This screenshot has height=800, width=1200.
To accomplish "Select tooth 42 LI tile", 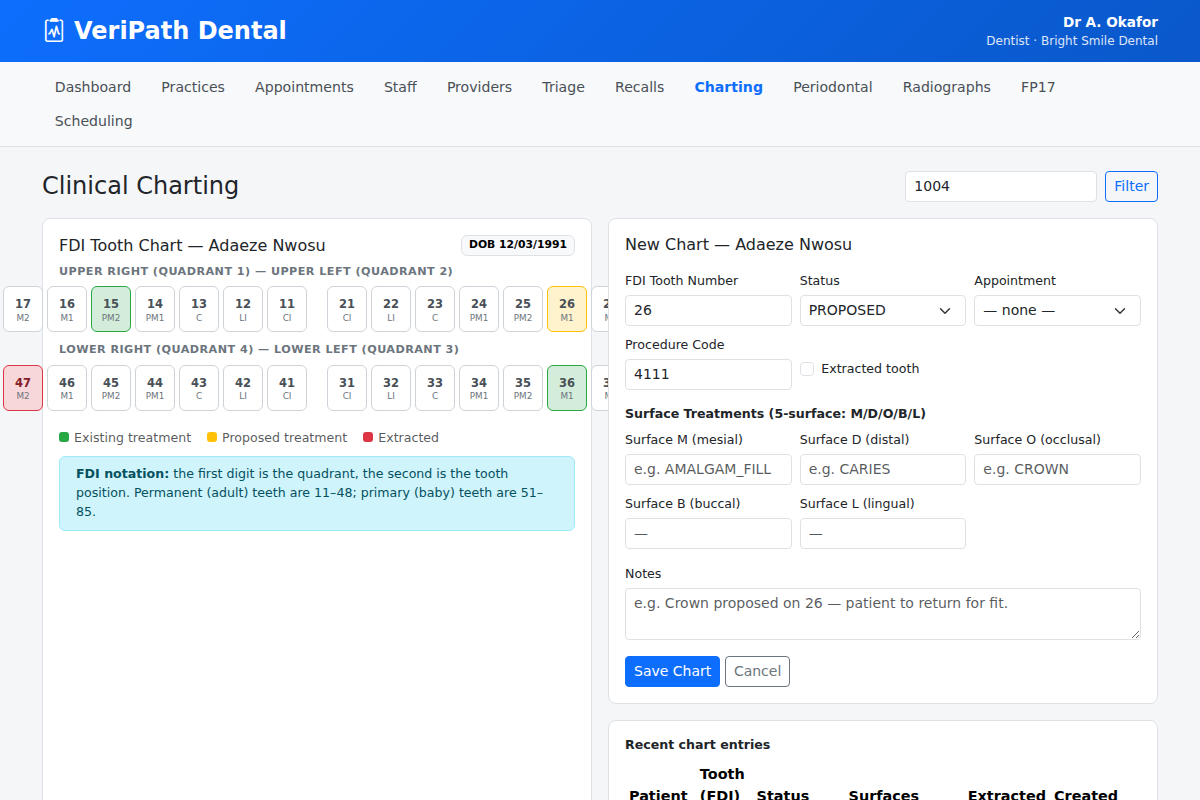I will pos(243,388).
